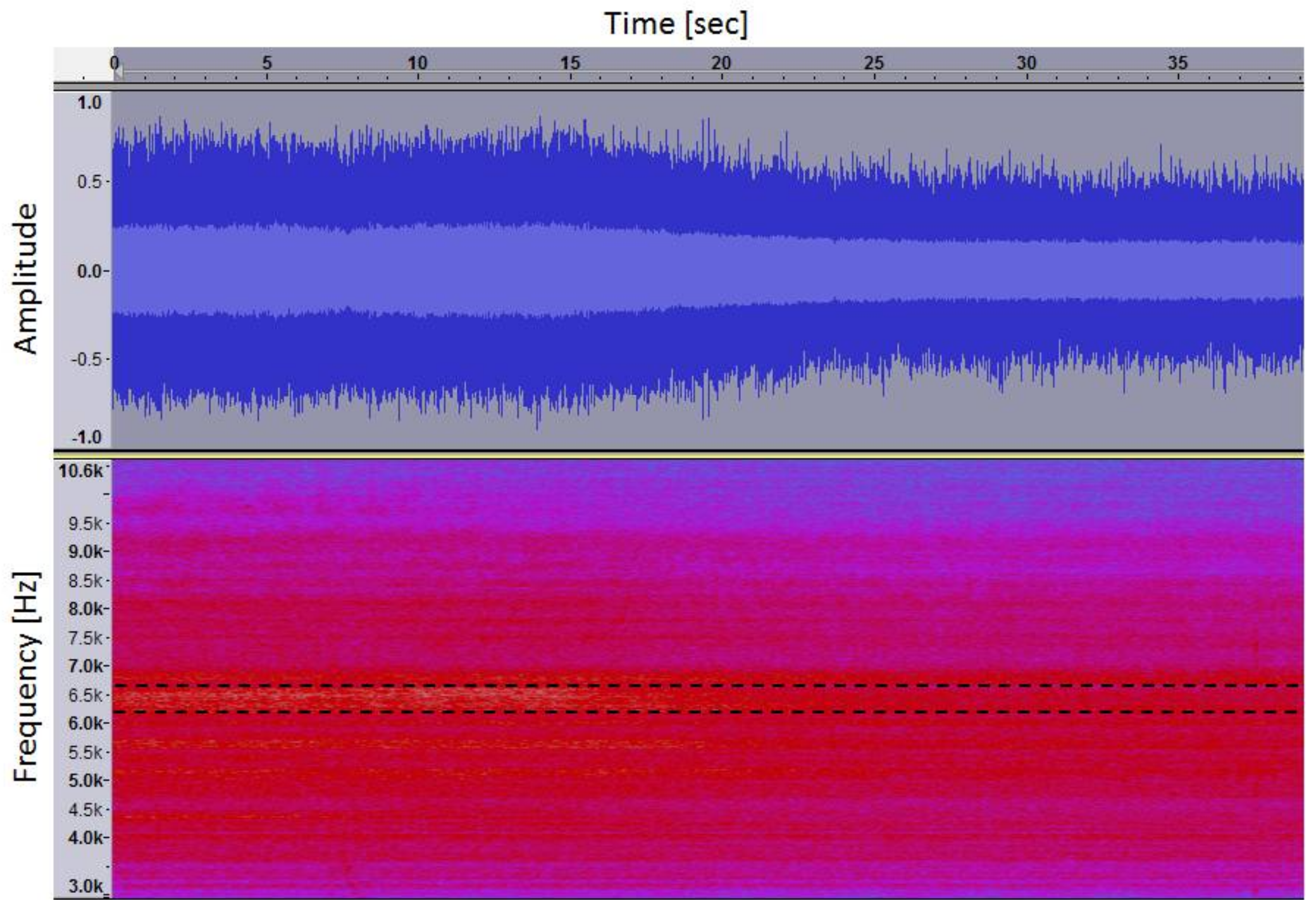Click the 25 second mark on ruler
Image resolution: width=1316 pixels, height=910 pixels.
874,63
